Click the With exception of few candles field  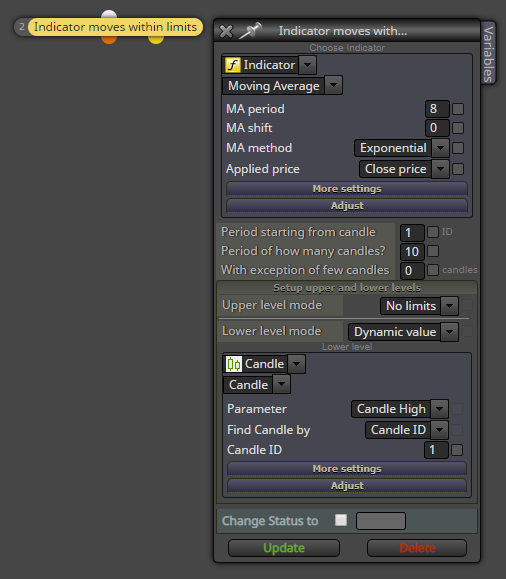(x=412, y=270)
